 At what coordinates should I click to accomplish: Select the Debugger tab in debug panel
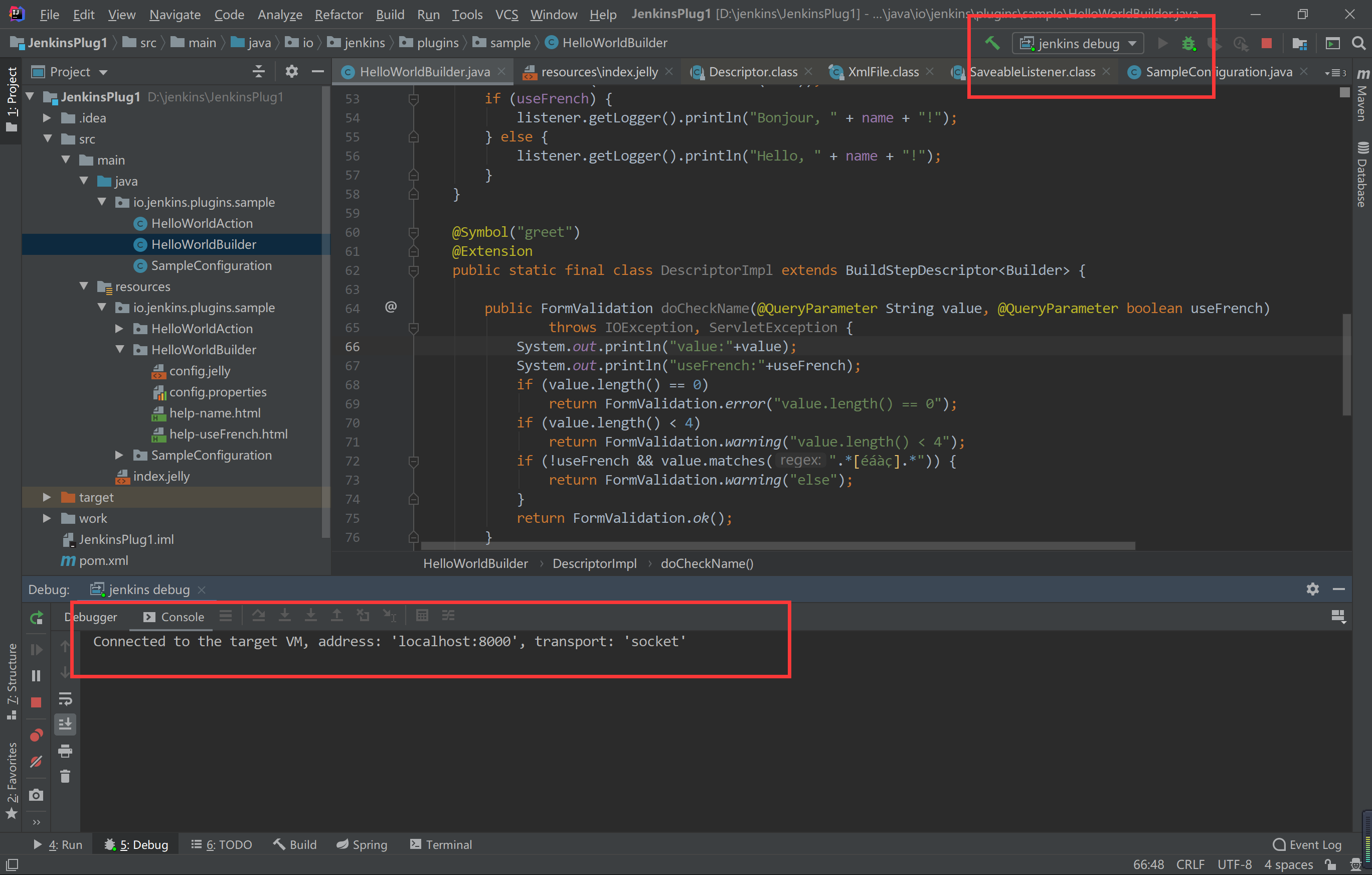coord(91,617)
